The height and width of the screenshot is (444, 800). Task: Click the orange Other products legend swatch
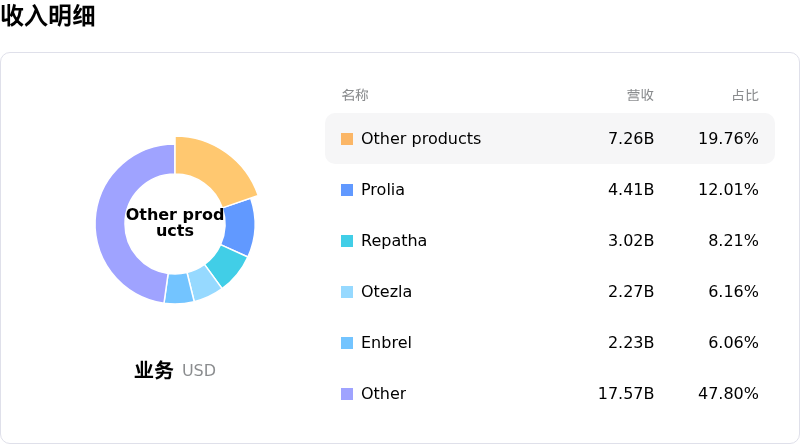click(x=347, y=139)
